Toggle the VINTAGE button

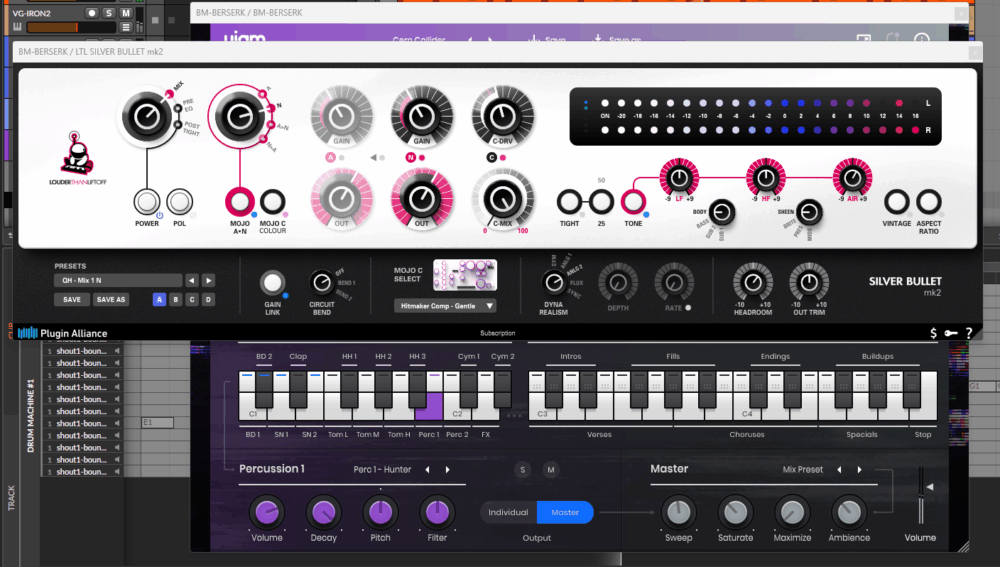(x=897, y=202)
